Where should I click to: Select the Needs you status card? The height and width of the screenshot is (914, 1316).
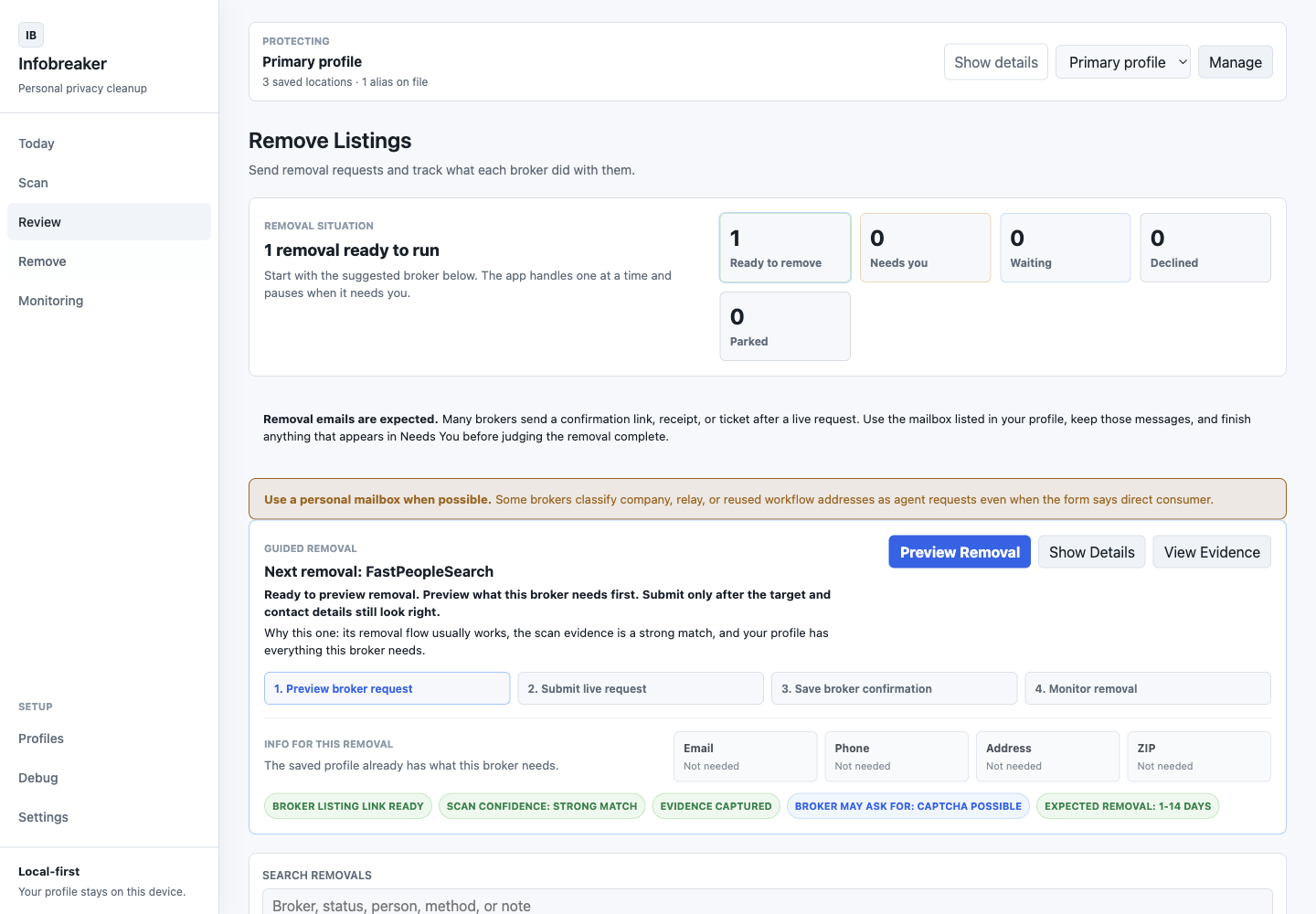tap(925, 248)
